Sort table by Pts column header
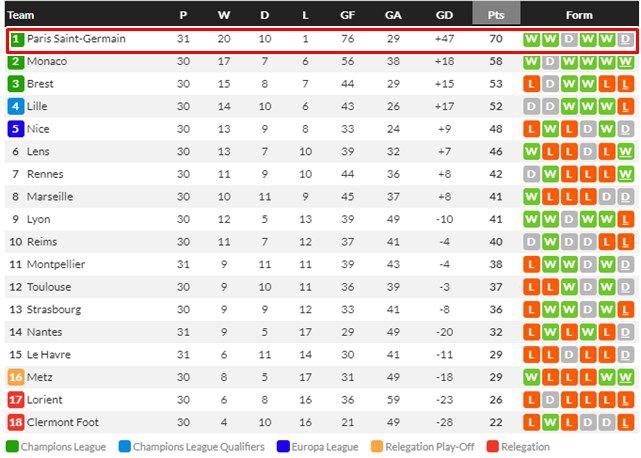The height and width of the screenshot is (458, 641). click(496, 15)
